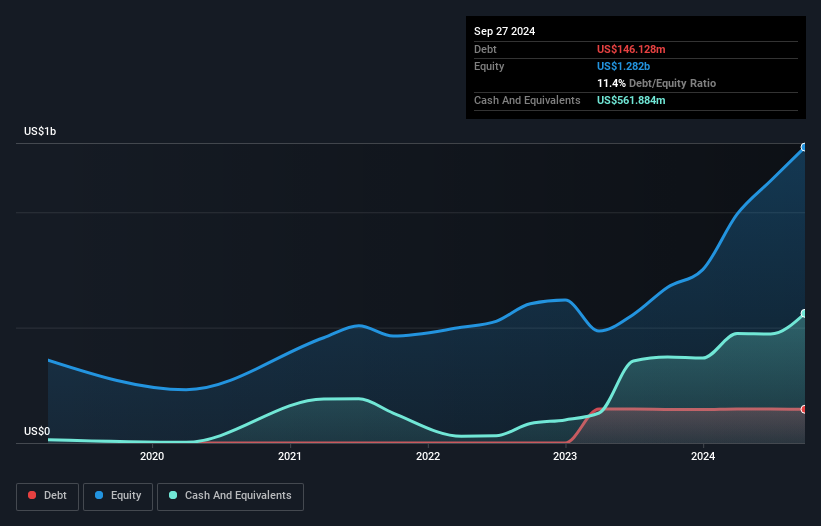
Task: Select the Equity endpoint marker on the chart
Action: pos(804,147)
